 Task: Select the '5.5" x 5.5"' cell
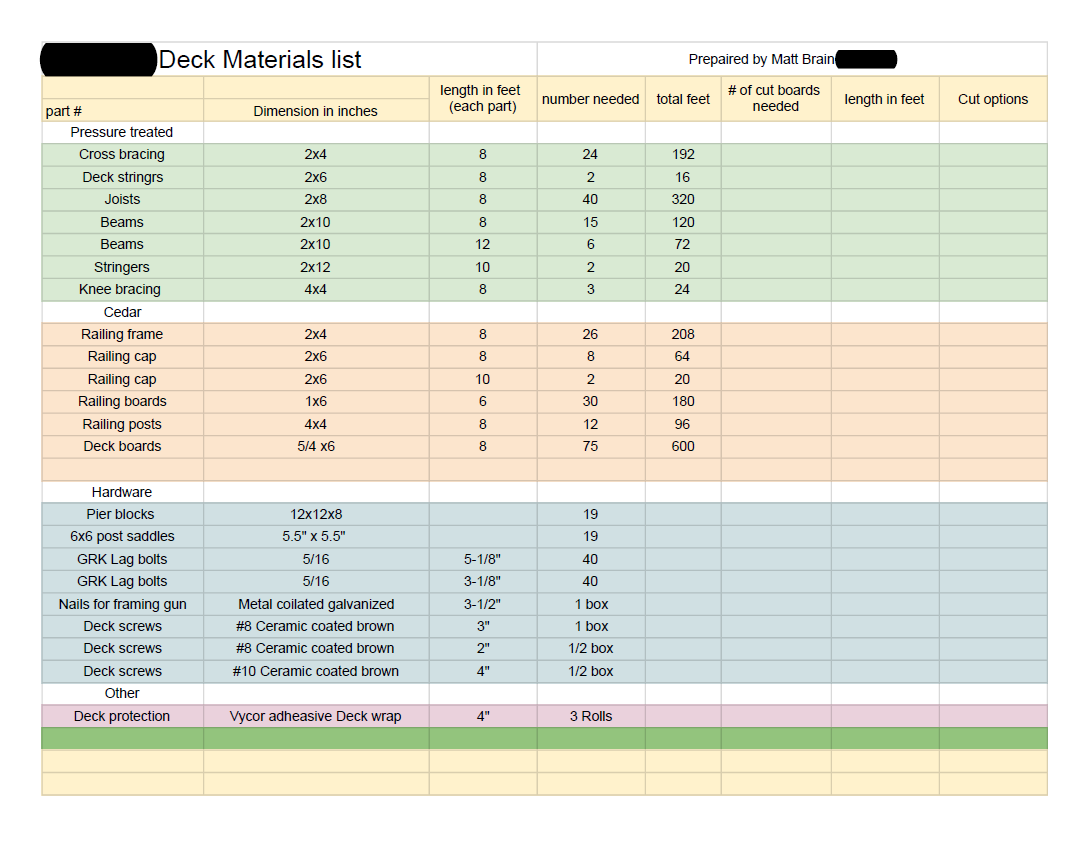point(314,537)
